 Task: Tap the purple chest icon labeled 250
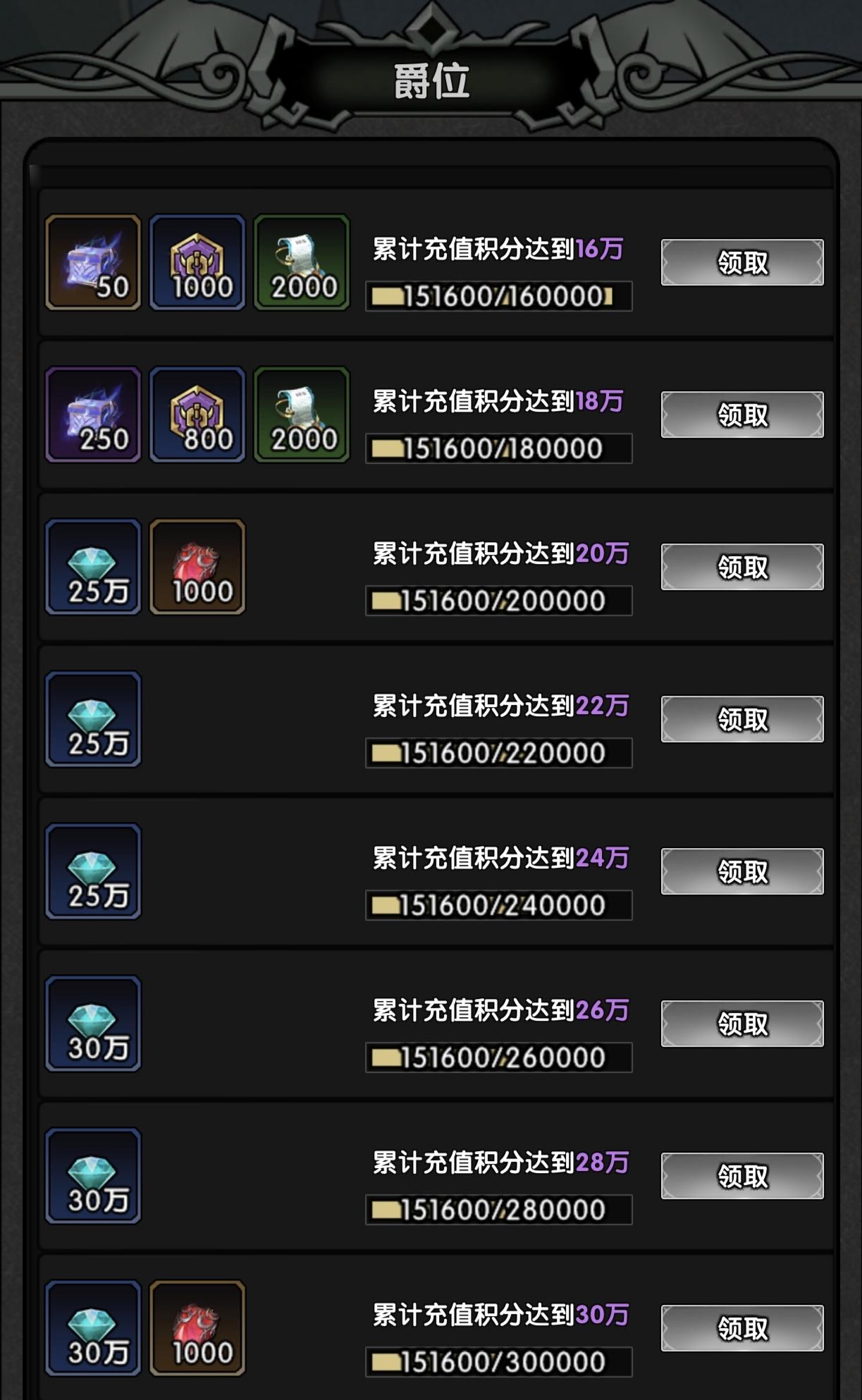pos(93,415)
